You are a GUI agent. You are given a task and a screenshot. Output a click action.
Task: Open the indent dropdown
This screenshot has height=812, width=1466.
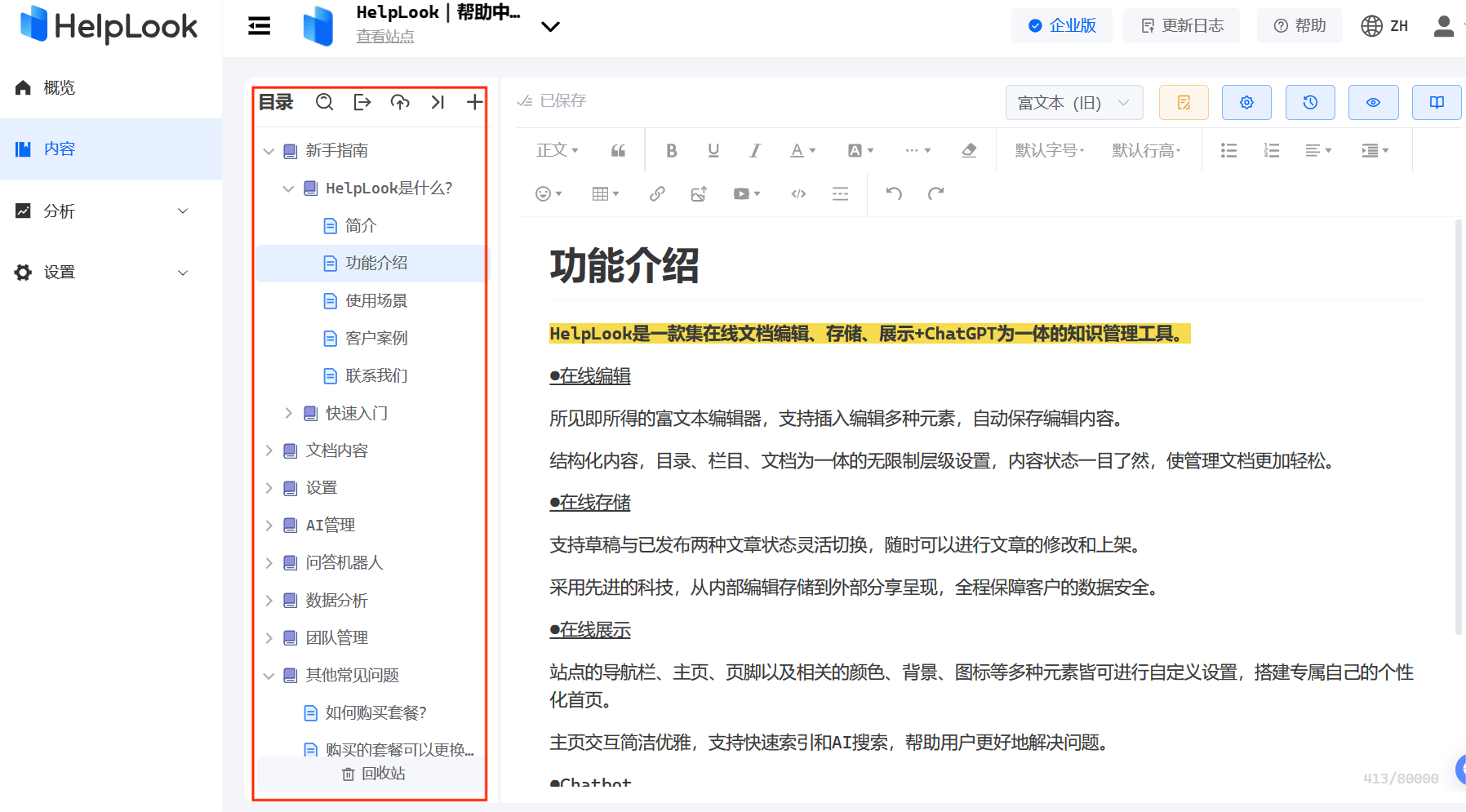coord(1375,150)
